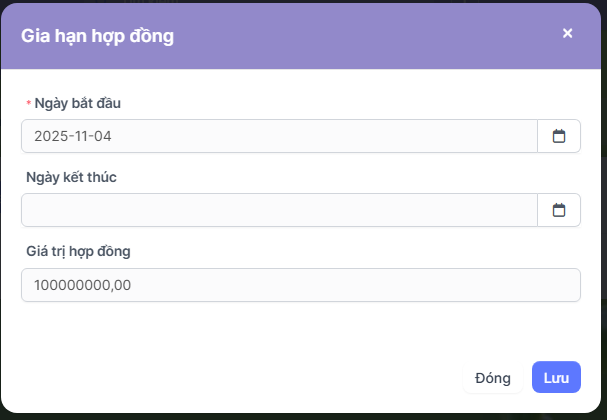Close the Gia hạn hợp đồng dialog with X
This screenshot has height=420, width=607.
click(567, 34)
